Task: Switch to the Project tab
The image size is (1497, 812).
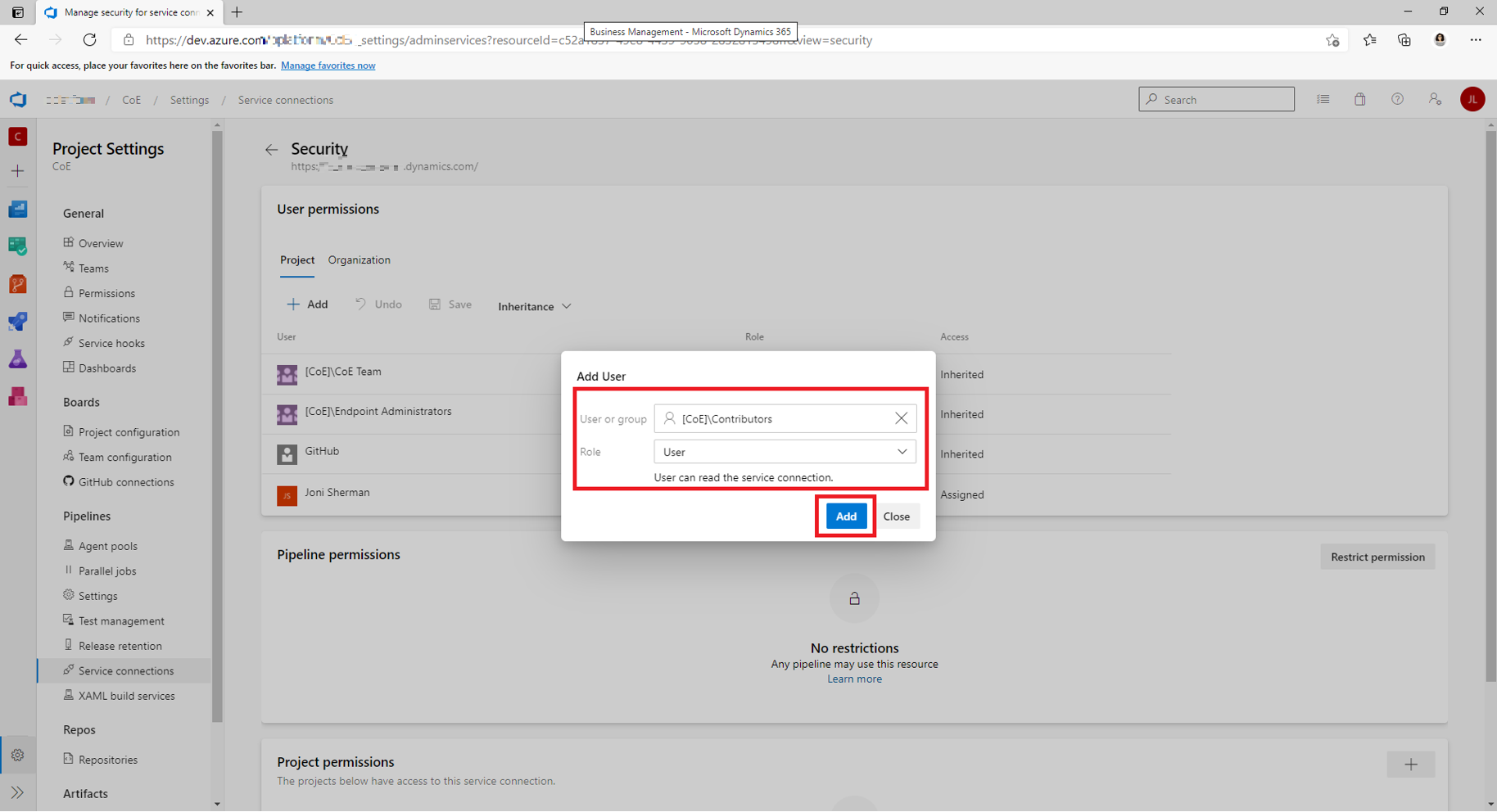Action: pyautogui.click(x=297, y=260)
